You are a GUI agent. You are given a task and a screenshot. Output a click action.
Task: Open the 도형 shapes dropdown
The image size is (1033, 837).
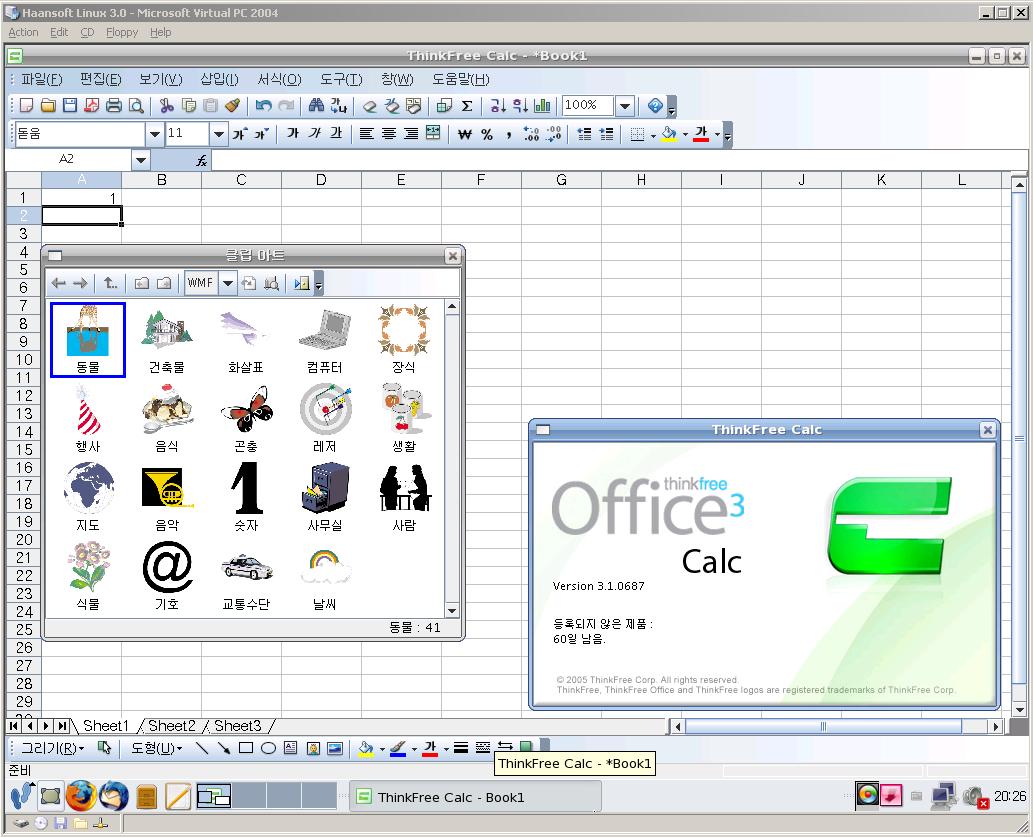tap(157, 748)
